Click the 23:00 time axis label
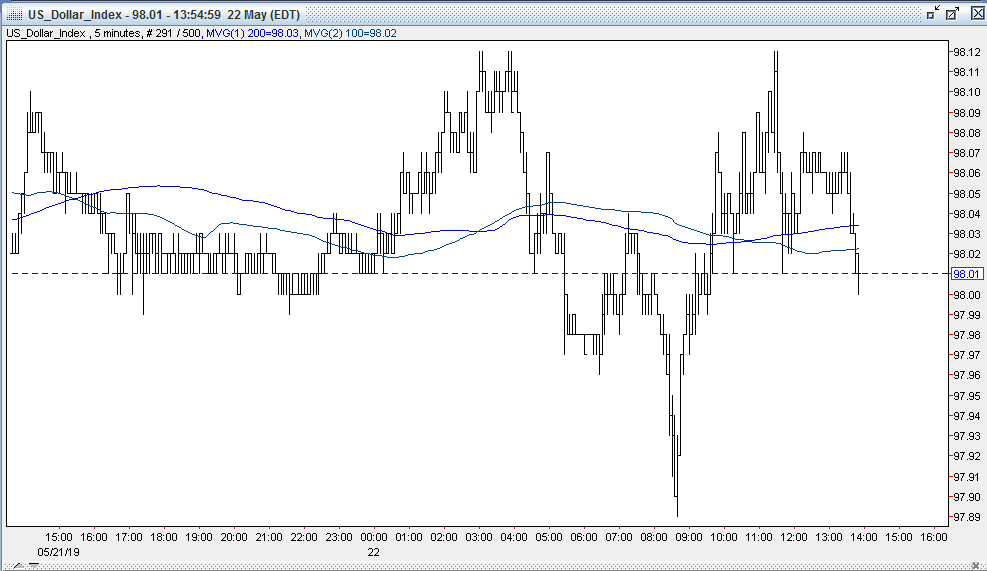This screenshot has height=571, width=987. (x=339, y=537)
